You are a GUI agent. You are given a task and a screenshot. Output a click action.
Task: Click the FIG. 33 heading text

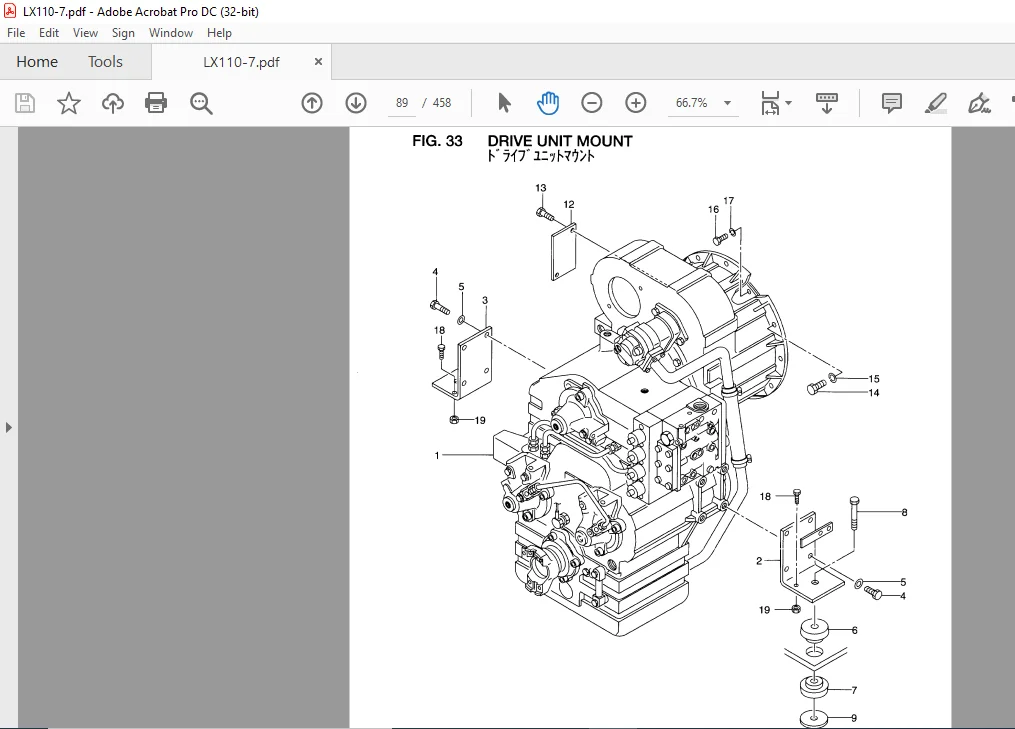[x=438, y=141]
